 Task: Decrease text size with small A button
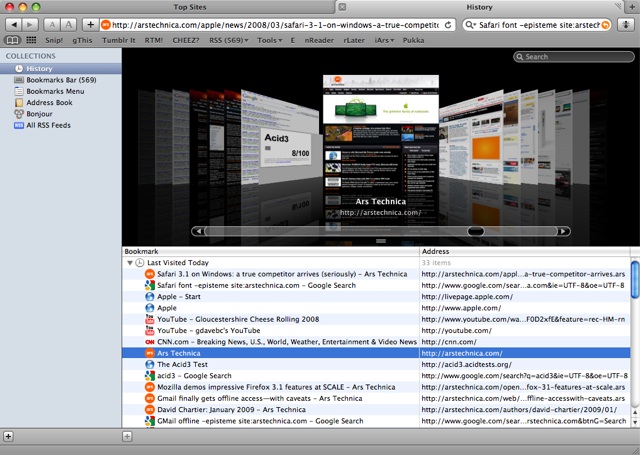52,25
